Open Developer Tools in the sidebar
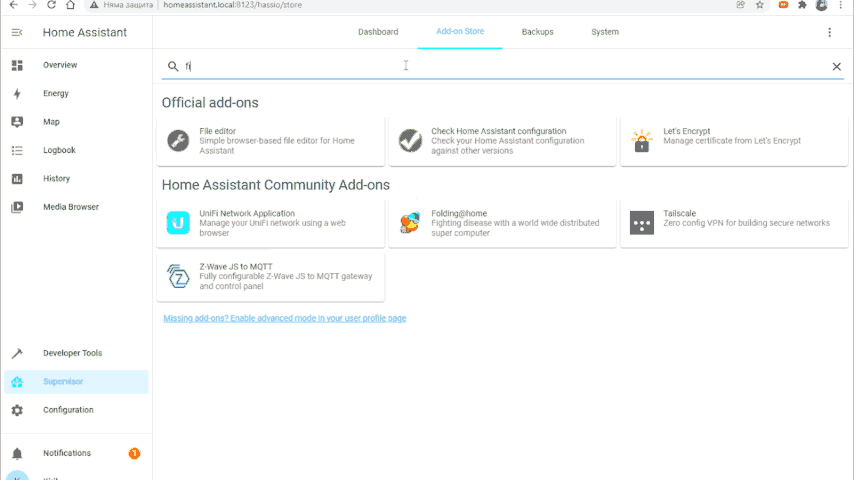Image resolution: width=854 pixels, height=480 pixels. point(76,353)
